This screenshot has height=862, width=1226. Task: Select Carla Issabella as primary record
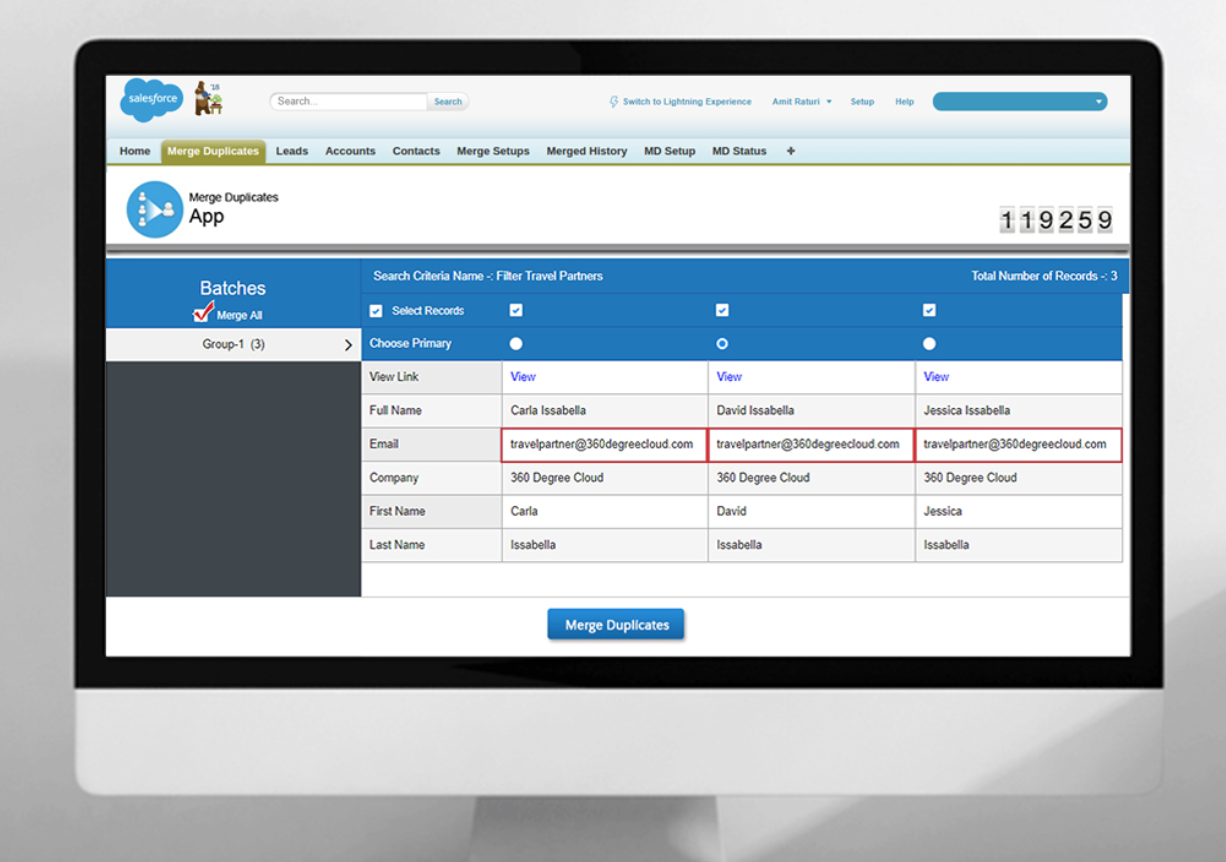[x=516, y=344]
